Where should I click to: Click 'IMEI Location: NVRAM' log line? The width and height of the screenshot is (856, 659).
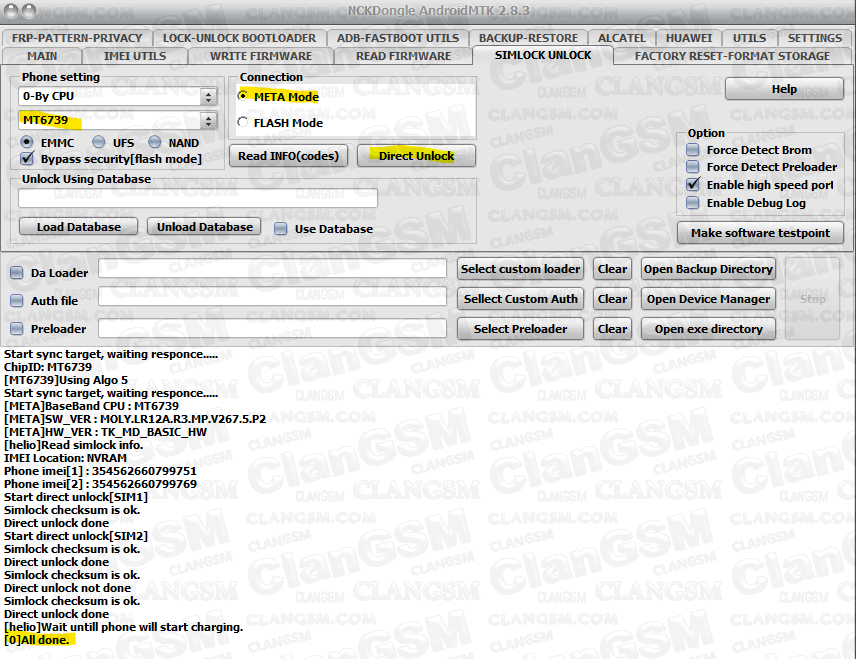point(65,458)
